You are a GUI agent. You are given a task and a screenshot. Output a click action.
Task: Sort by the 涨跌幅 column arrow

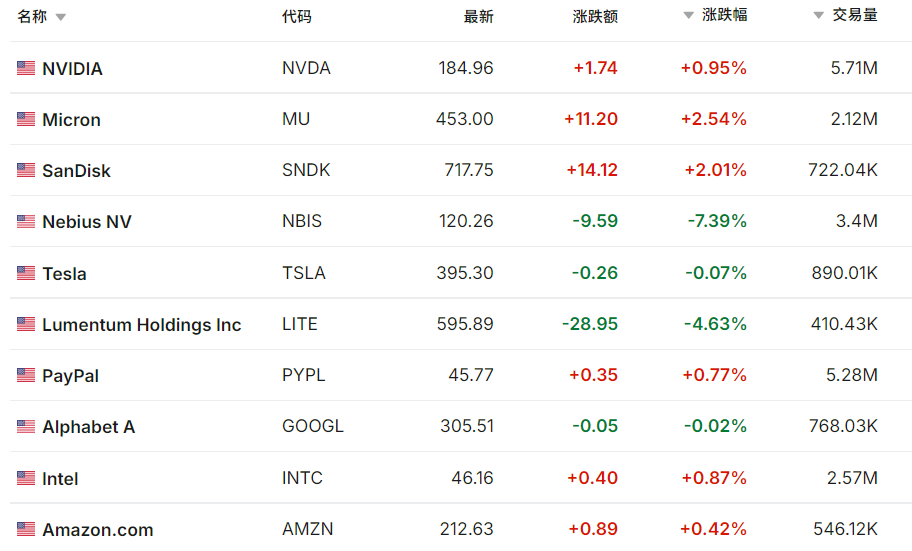[688, 16]
